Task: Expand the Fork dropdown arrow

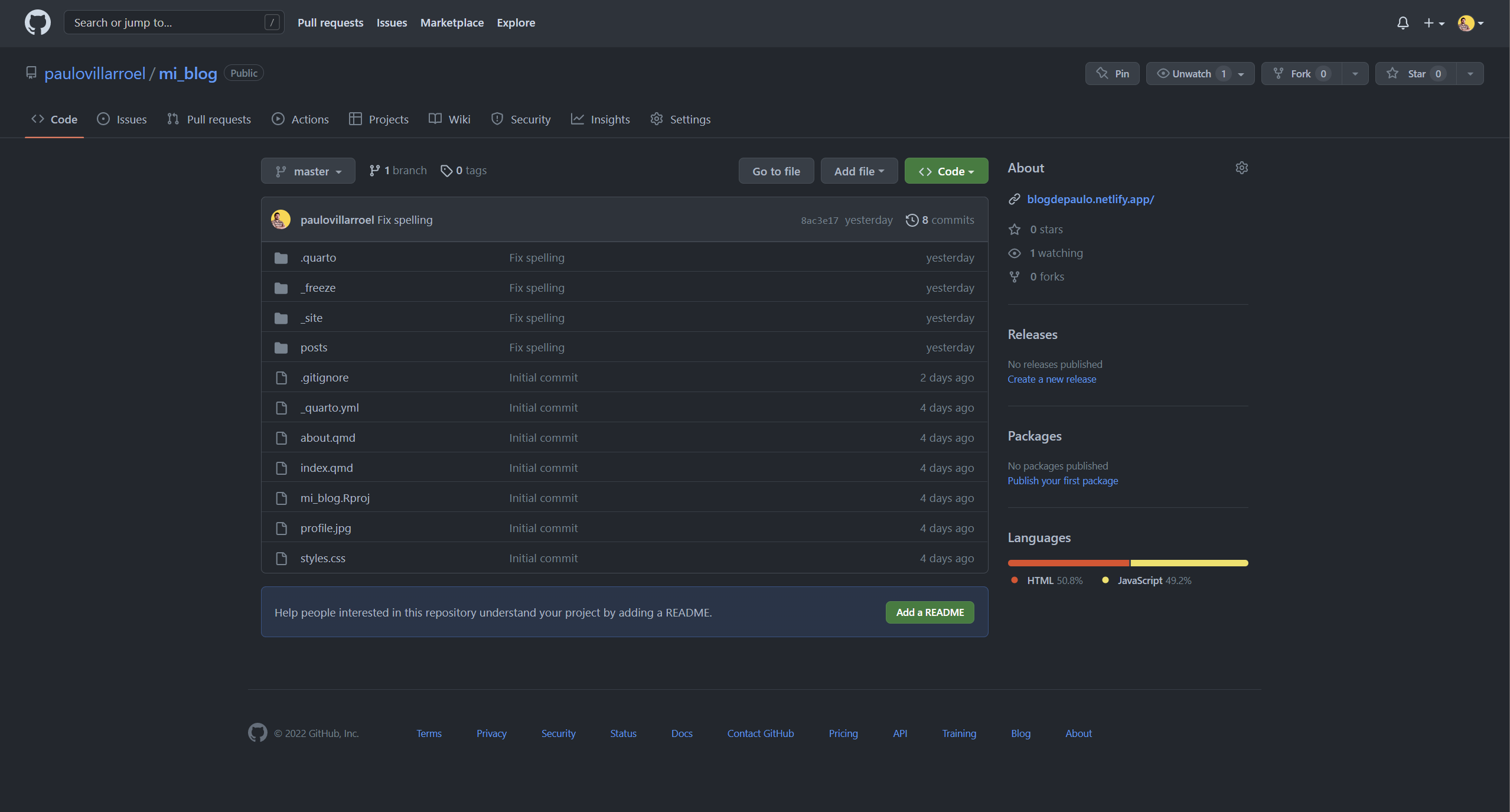Action: (x=1355, y=74)
